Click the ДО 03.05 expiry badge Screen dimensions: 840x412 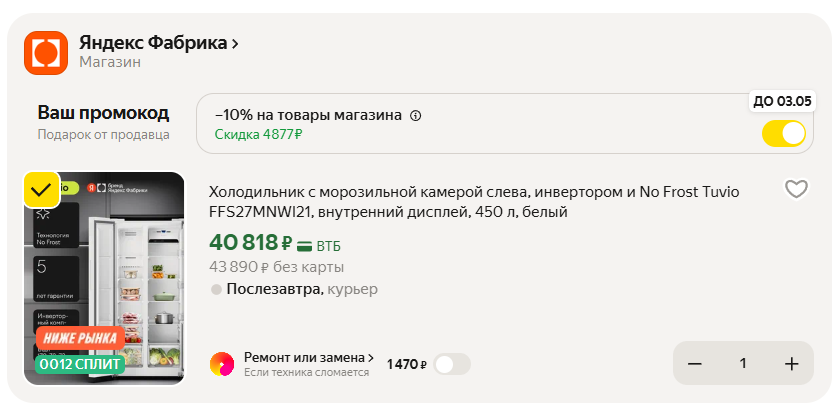coord(782,101)
